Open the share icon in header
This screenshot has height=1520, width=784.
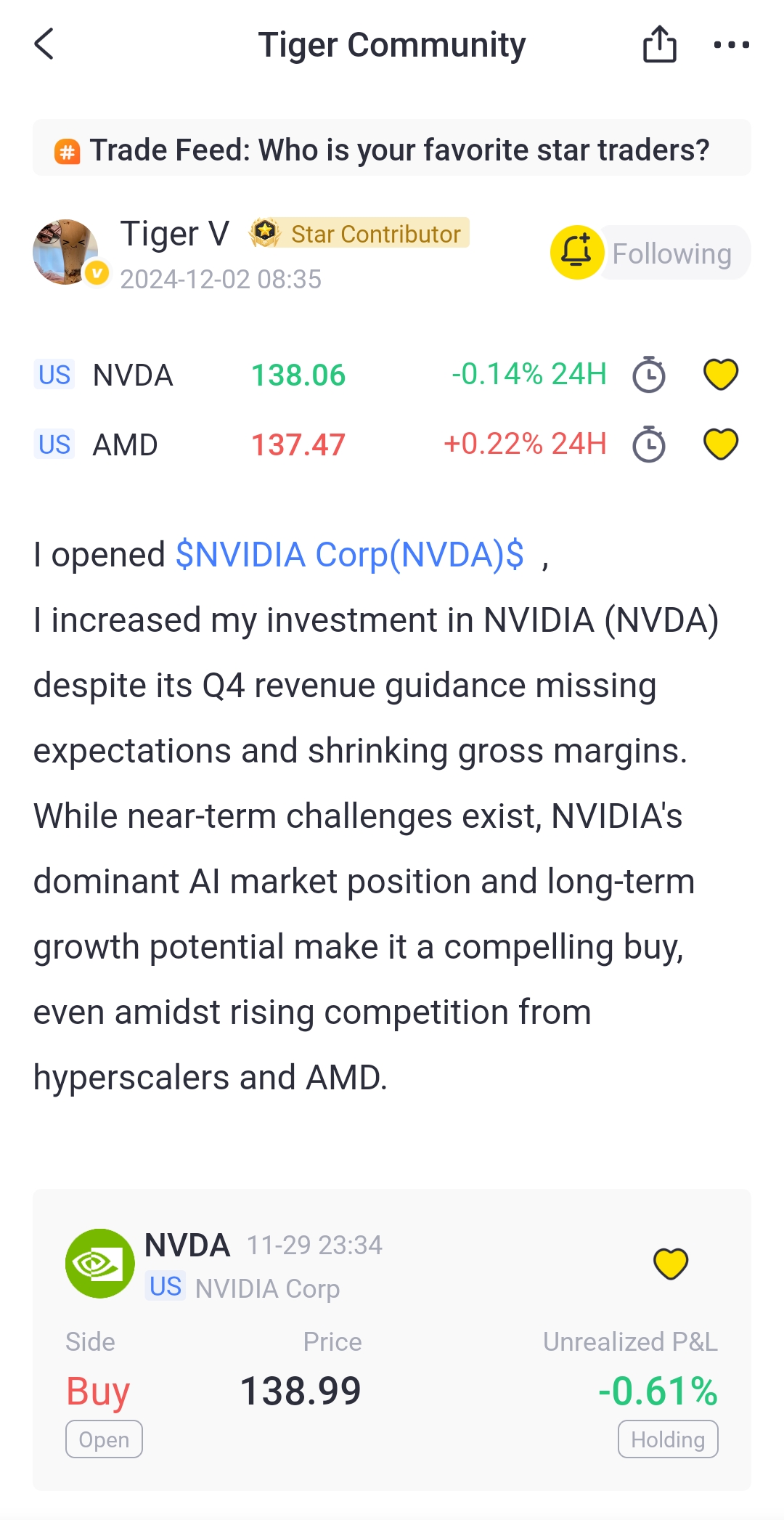pos(659,44)
